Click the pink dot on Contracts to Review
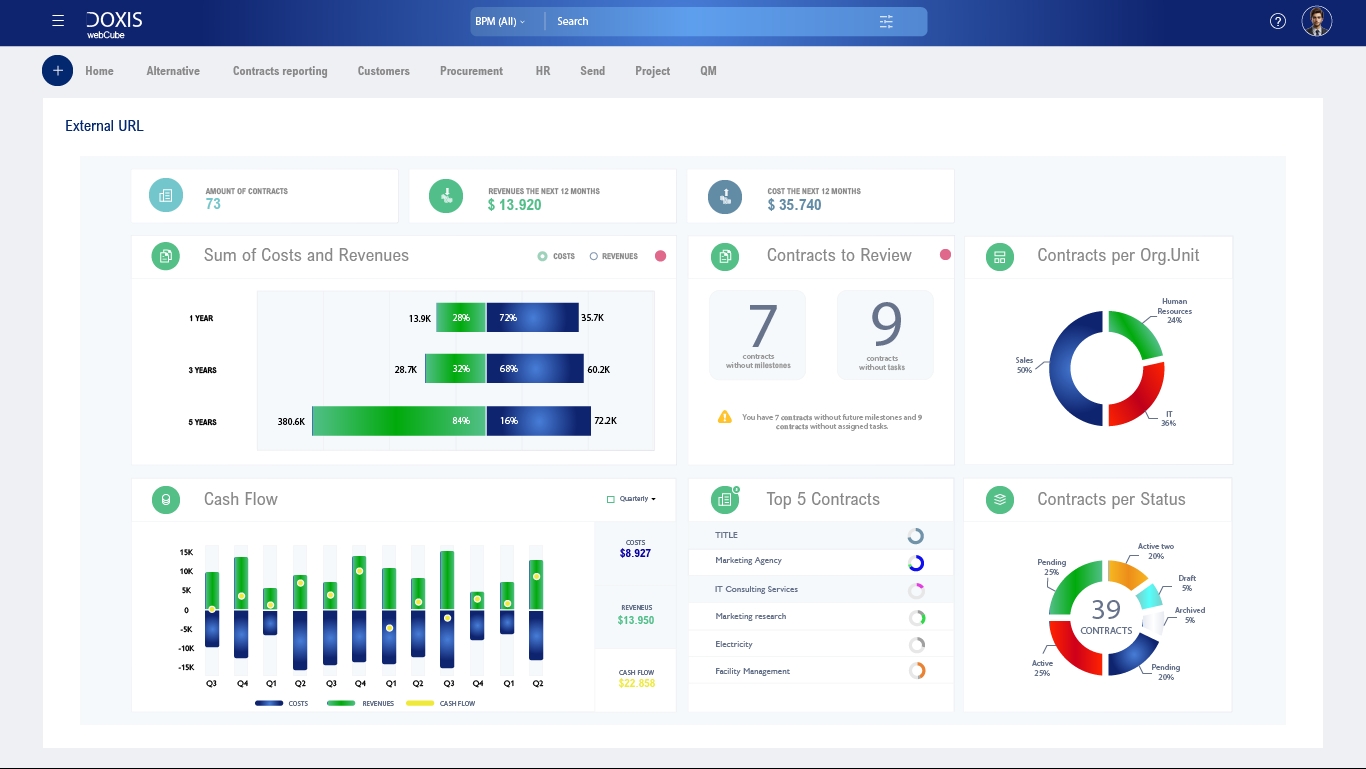Screen dimensions: 1366x769 (945, 255)
